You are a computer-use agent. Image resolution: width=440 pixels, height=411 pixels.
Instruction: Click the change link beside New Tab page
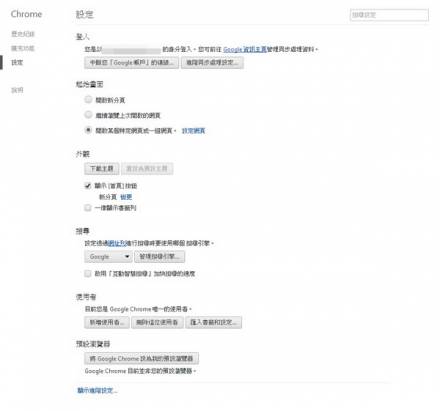coord(126,197)
